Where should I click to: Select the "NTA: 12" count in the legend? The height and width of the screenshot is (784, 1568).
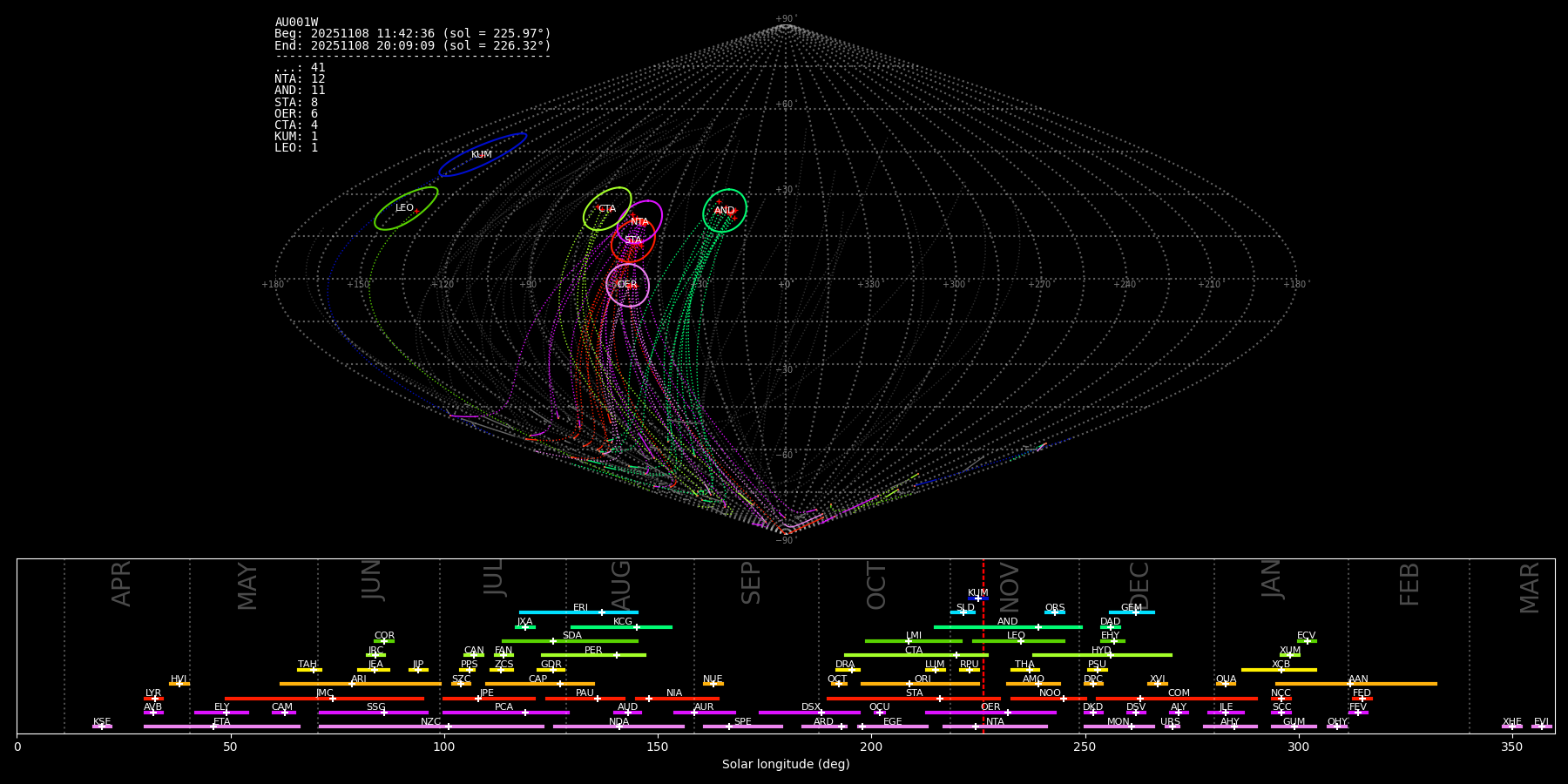300,79
